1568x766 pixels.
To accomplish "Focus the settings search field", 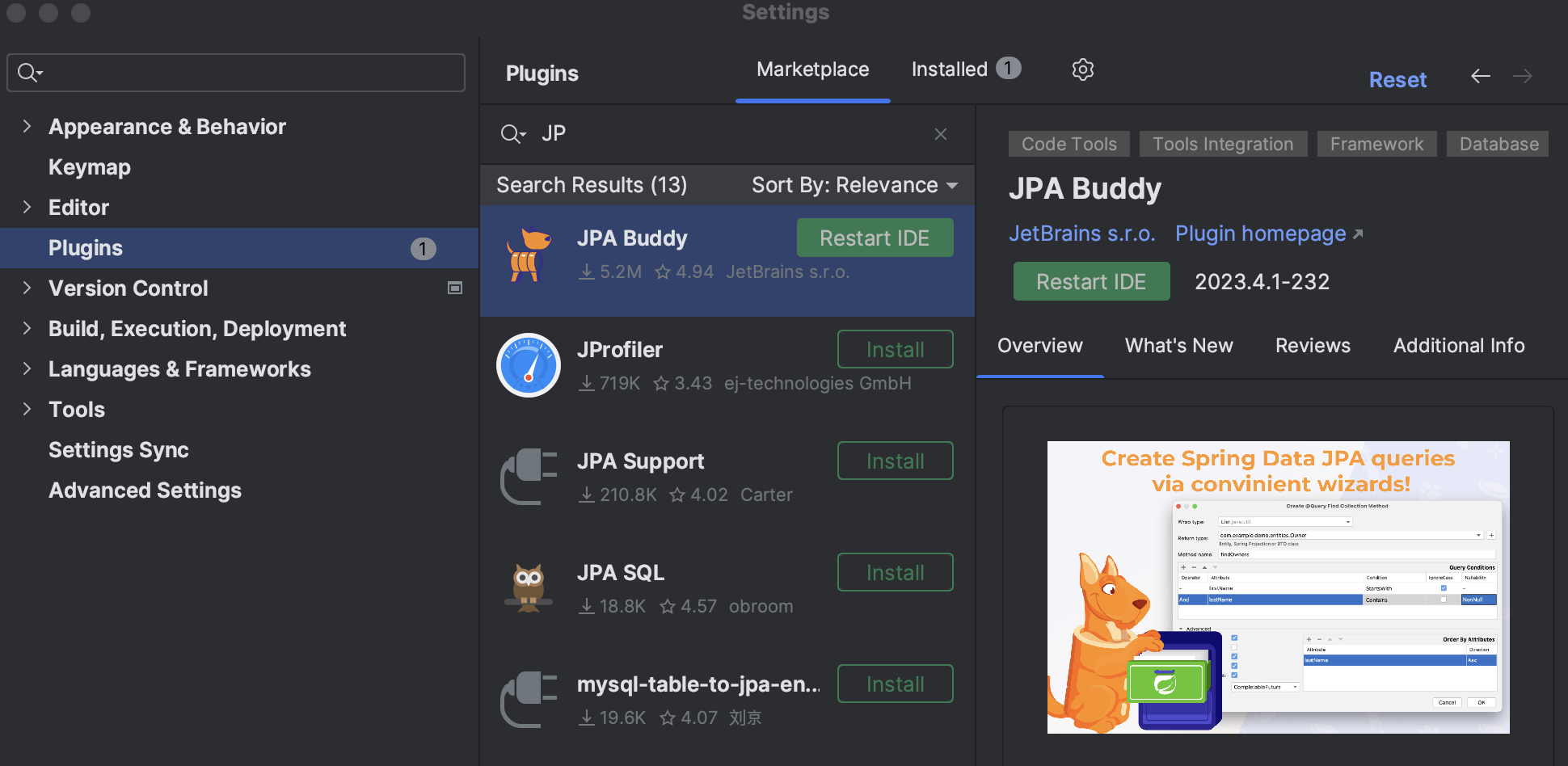I will pos(236,73).
